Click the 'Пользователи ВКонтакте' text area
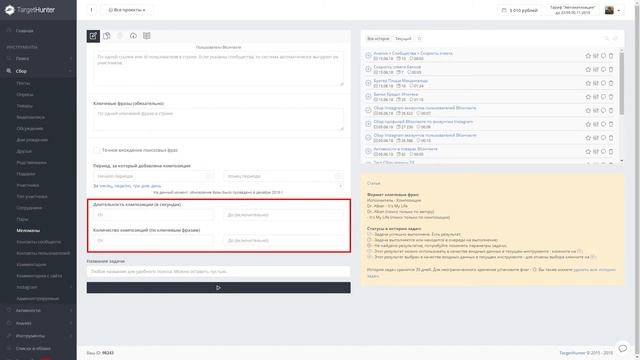 218,69
